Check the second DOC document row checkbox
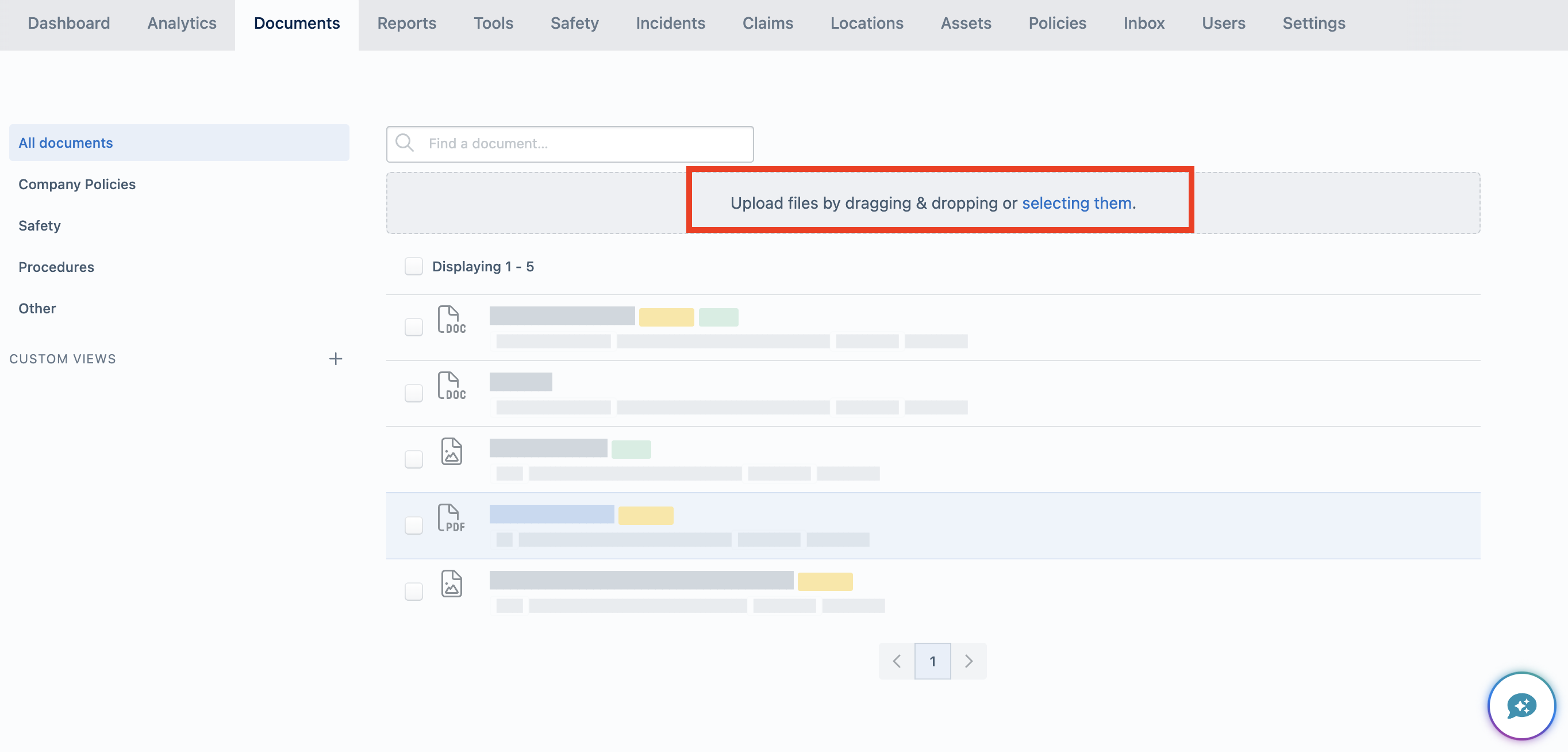The image size is (1568, 752). (413, 393)
